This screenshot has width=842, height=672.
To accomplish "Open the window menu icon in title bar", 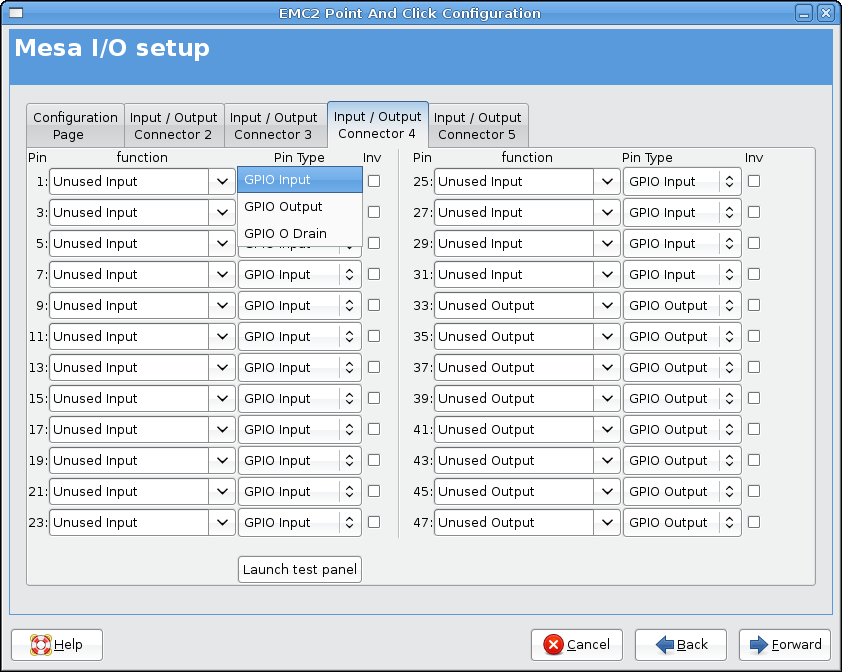I will point(16,12).
